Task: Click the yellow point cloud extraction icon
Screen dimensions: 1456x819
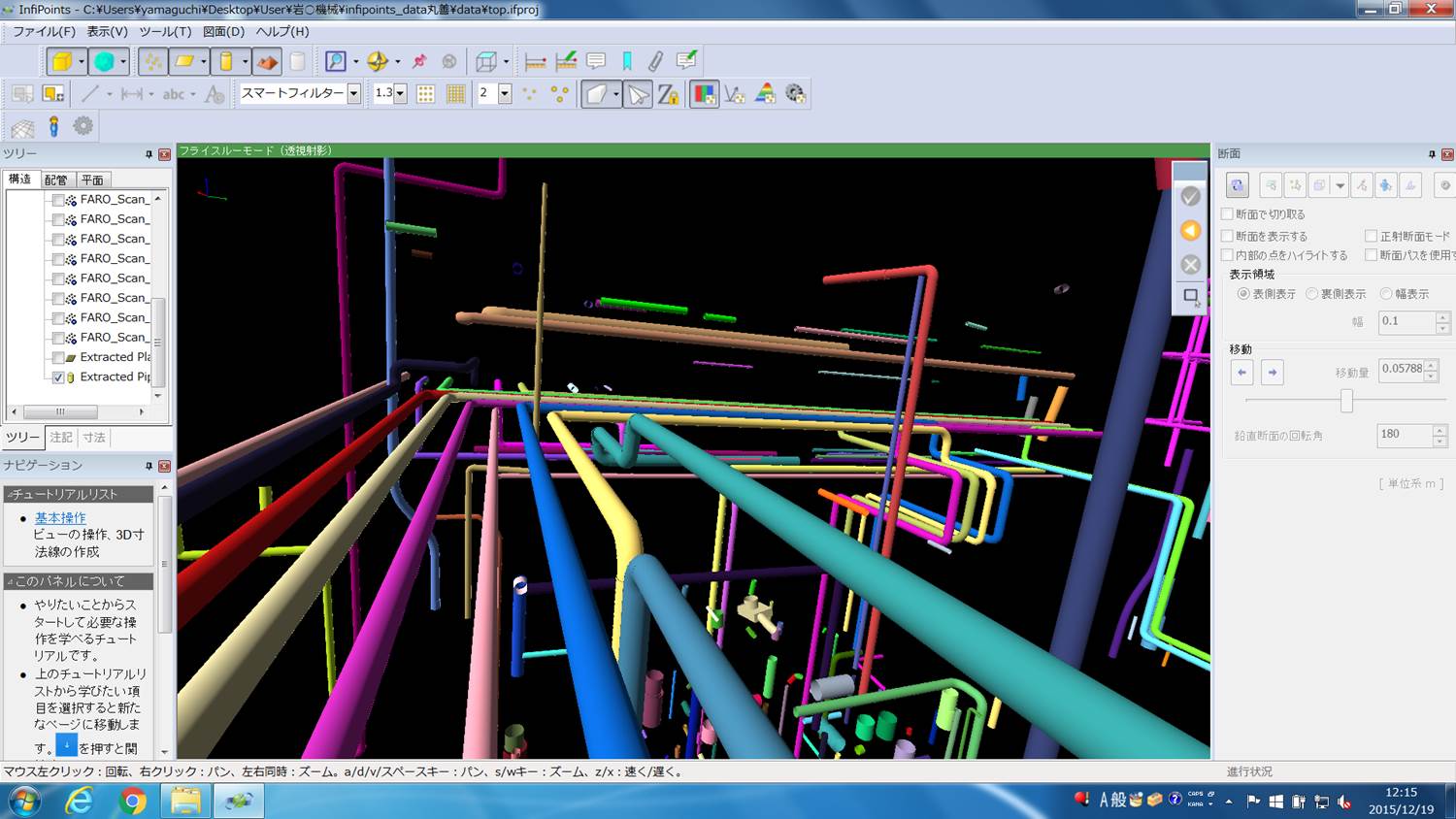Action: 153,62
